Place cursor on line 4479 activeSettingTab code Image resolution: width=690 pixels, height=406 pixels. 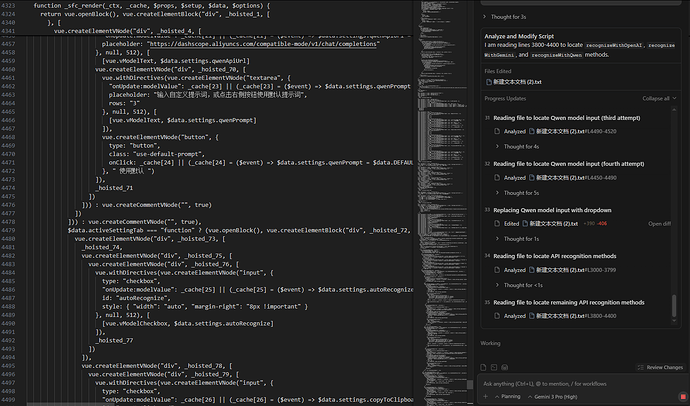[239, 230]
